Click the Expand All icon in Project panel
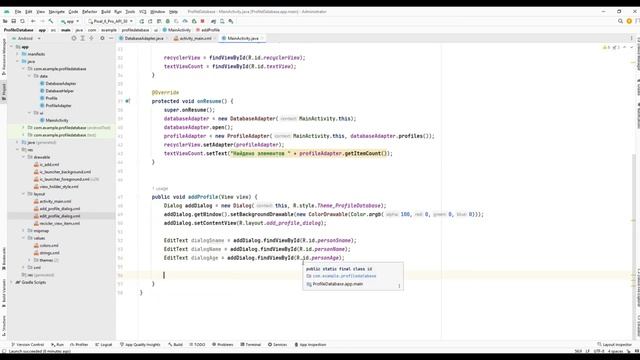This screenshot has height=360, width=640. coord(82,38)
